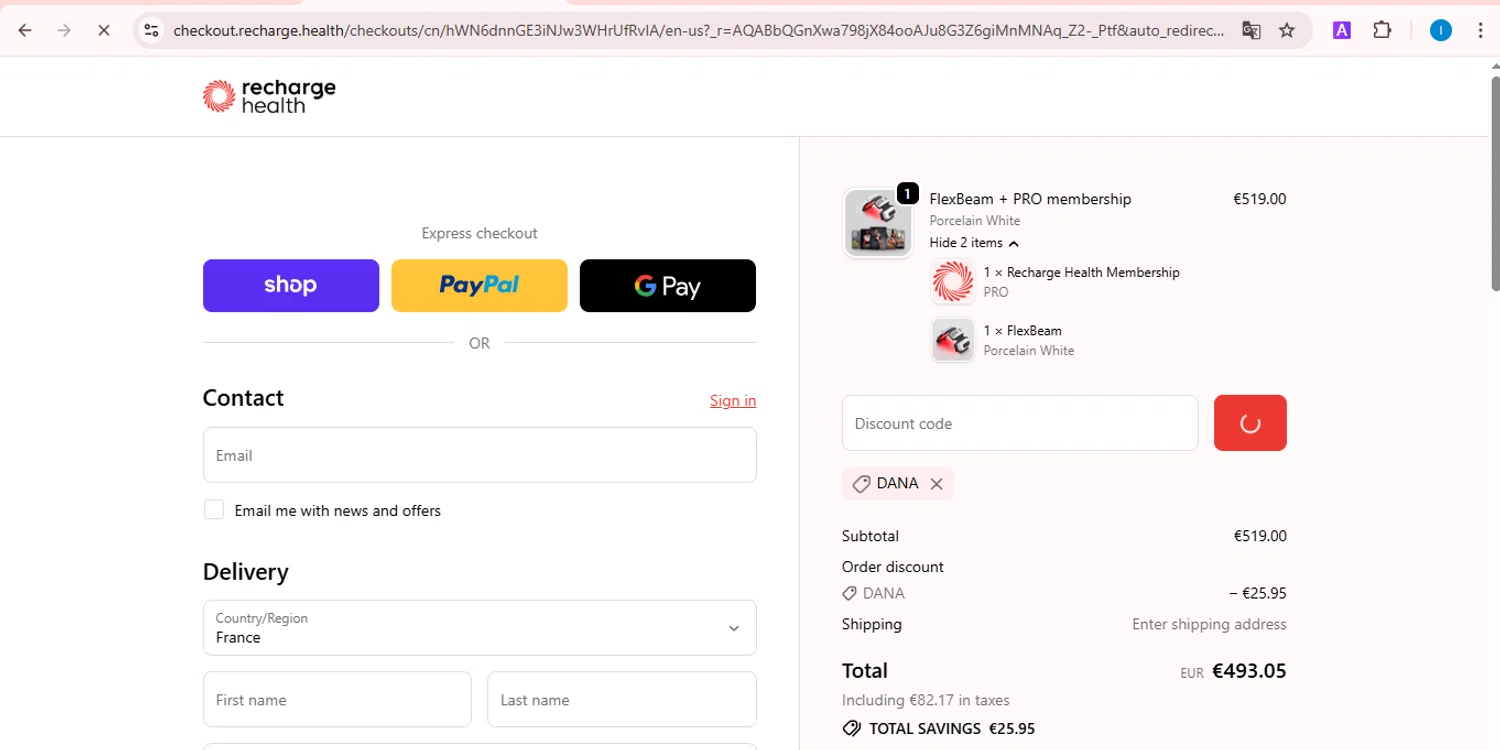Open the Country/Region dropdown
The image size is (1500, 750).
[x=480, y=628]
